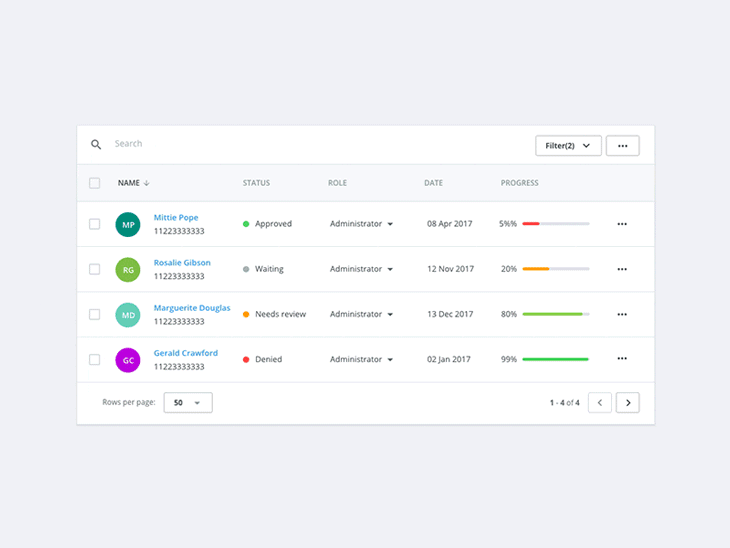Click the search magnifier icon
Image resolution: width=730 pixels, height=548 pixels.
pos(96,144)
